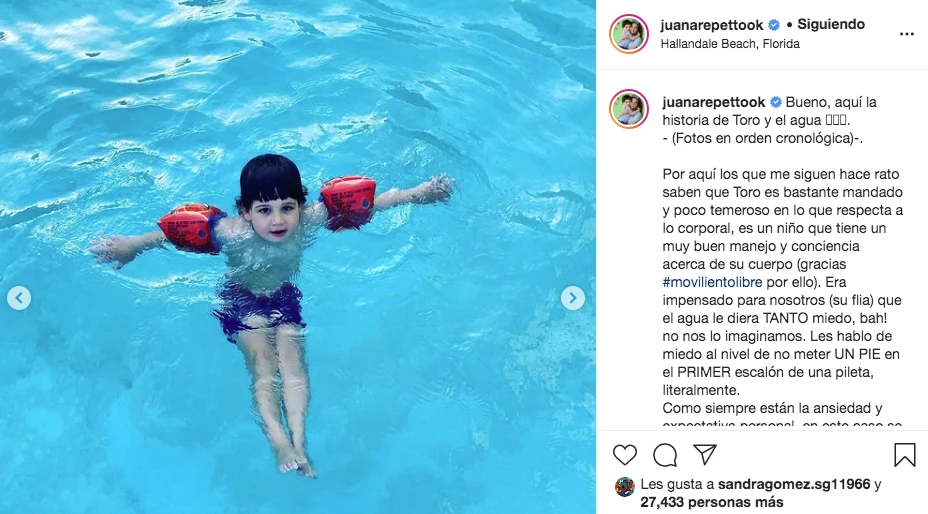This screenshot has height=514, width=928.
Task: Like the post with the heart icon
Action: [624, 455]
